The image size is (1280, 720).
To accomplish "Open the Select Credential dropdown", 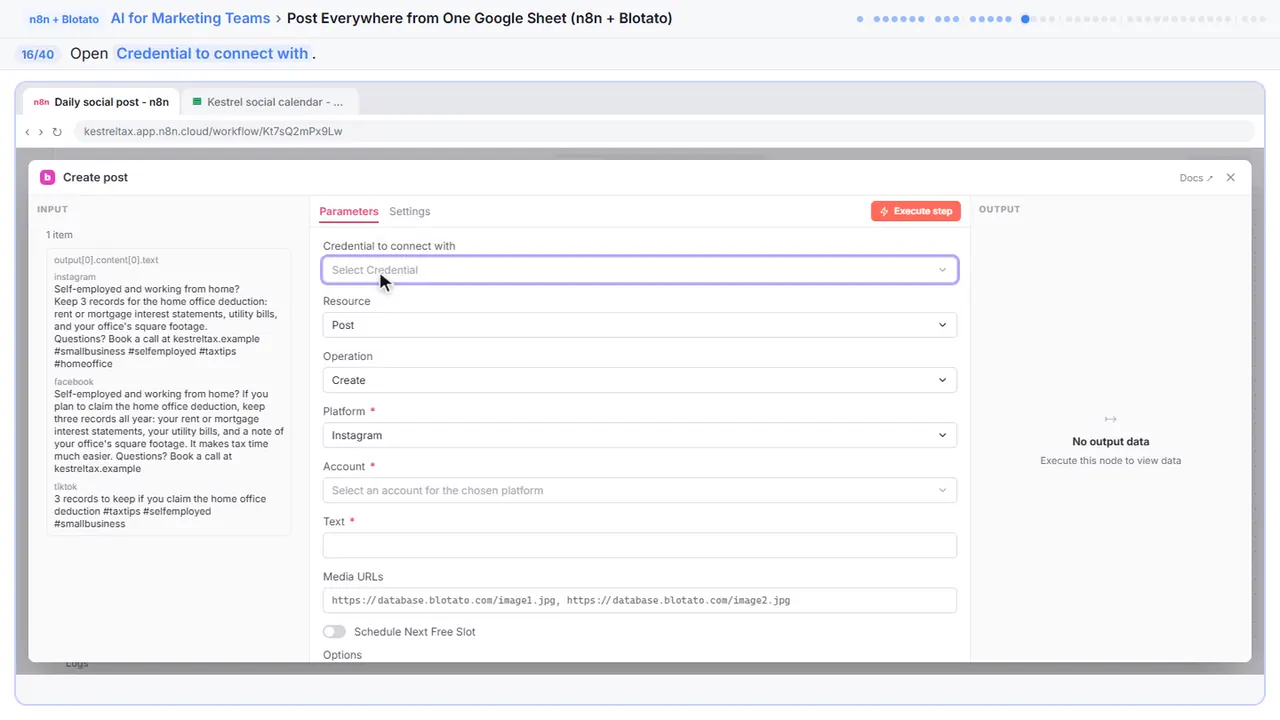I will point(640,270).
